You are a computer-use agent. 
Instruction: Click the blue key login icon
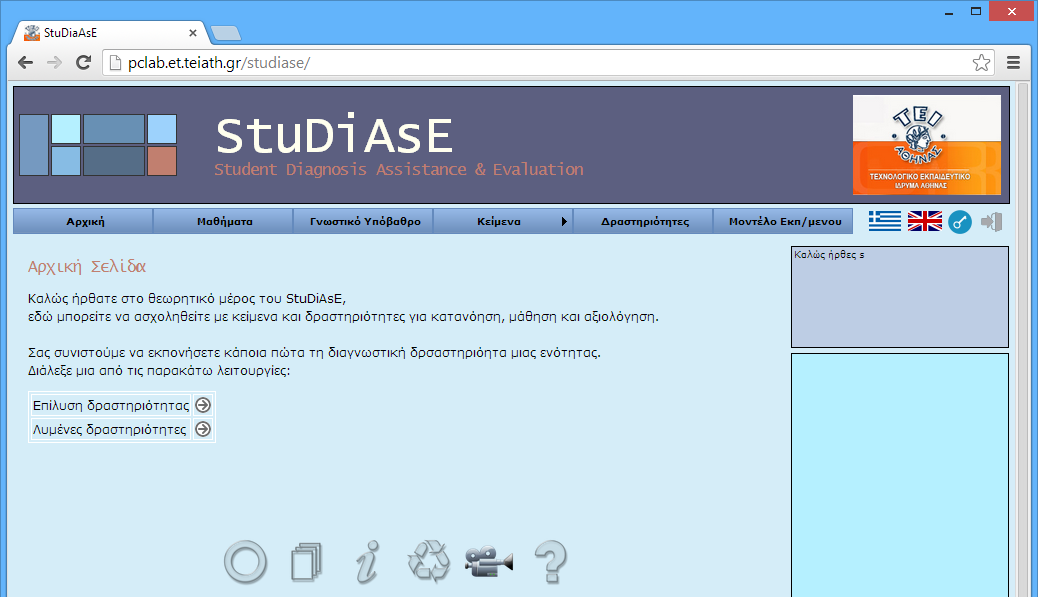tap(960, 222)
